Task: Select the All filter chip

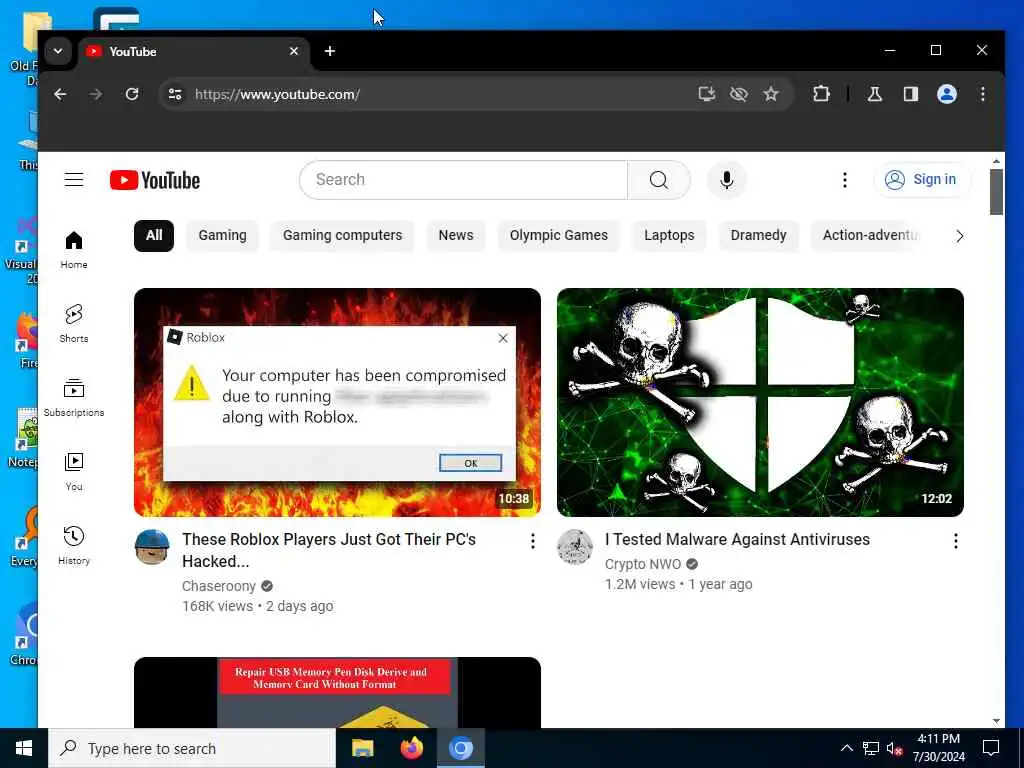Action: (154, 236)
